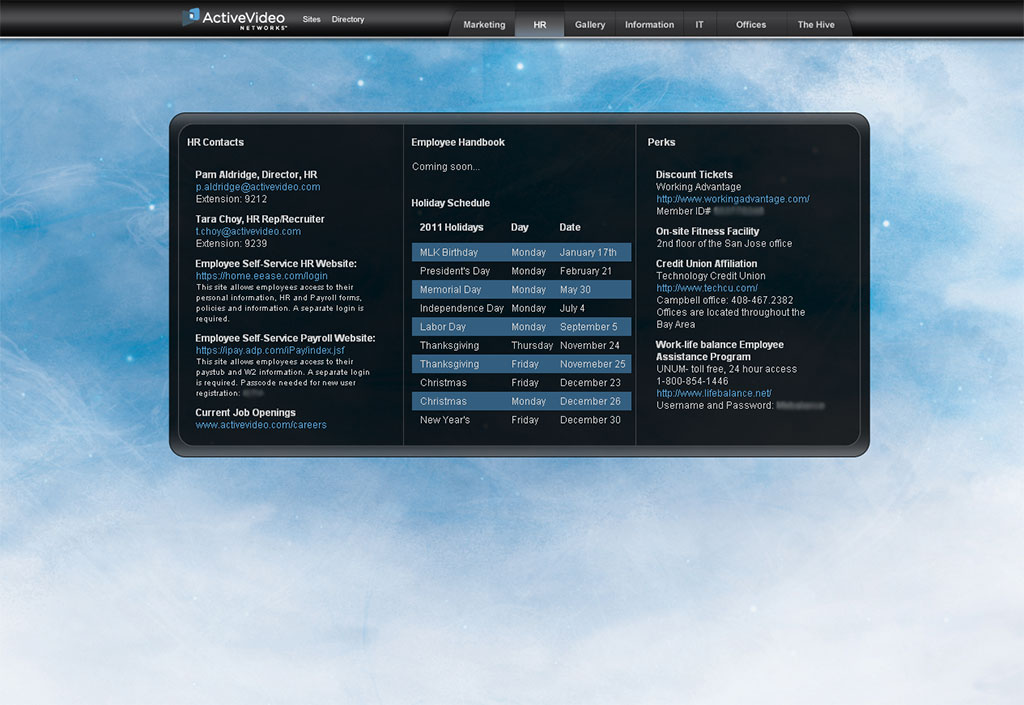Click 'Username and Password:' label
The width and height of the screenshot is (1024, 705).
714,405
